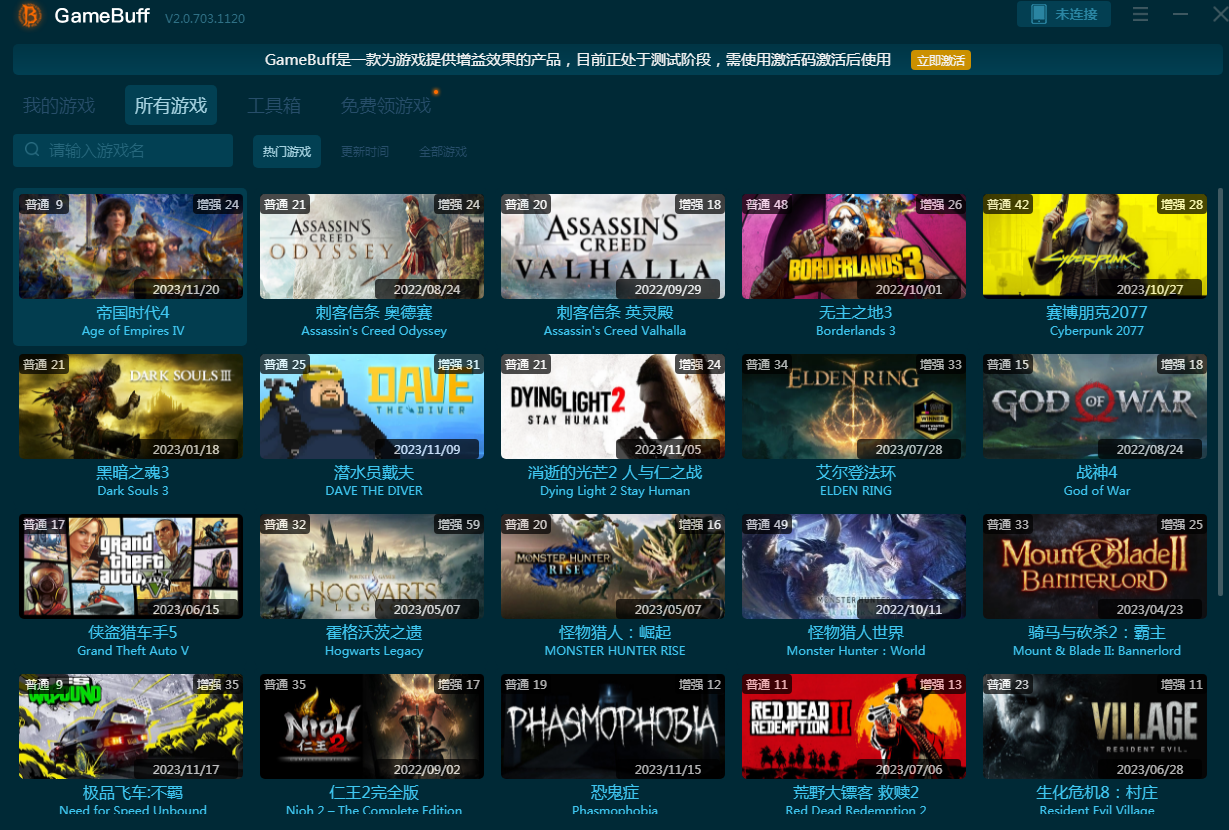1229x830 pixels.
Task: Click the 生化危机8：村庄 title
Action: click(1097, 792)
